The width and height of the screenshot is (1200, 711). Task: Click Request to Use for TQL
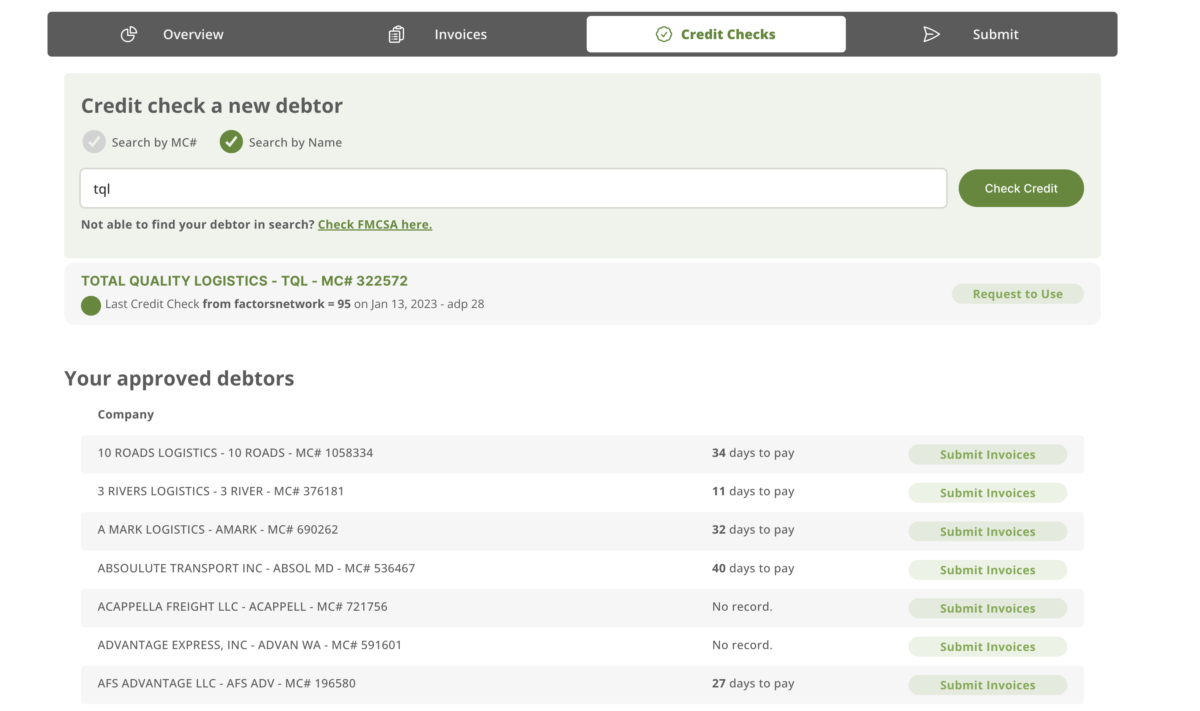1018,294
